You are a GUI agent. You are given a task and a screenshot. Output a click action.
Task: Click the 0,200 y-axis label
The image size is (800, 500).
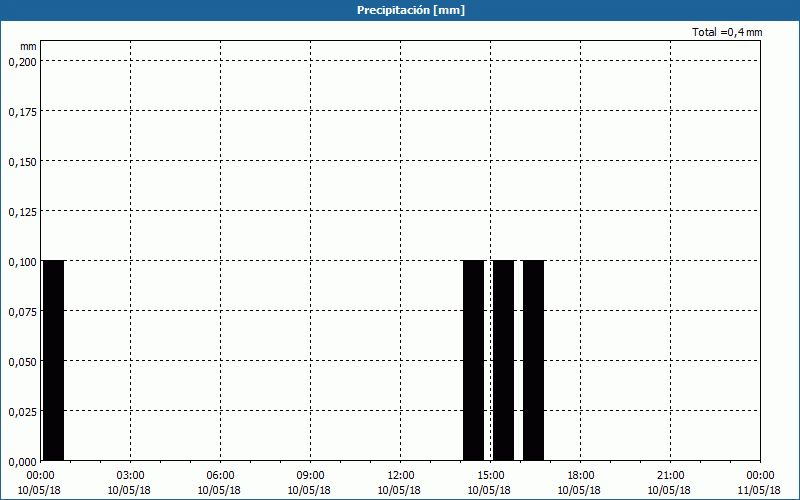22,62
